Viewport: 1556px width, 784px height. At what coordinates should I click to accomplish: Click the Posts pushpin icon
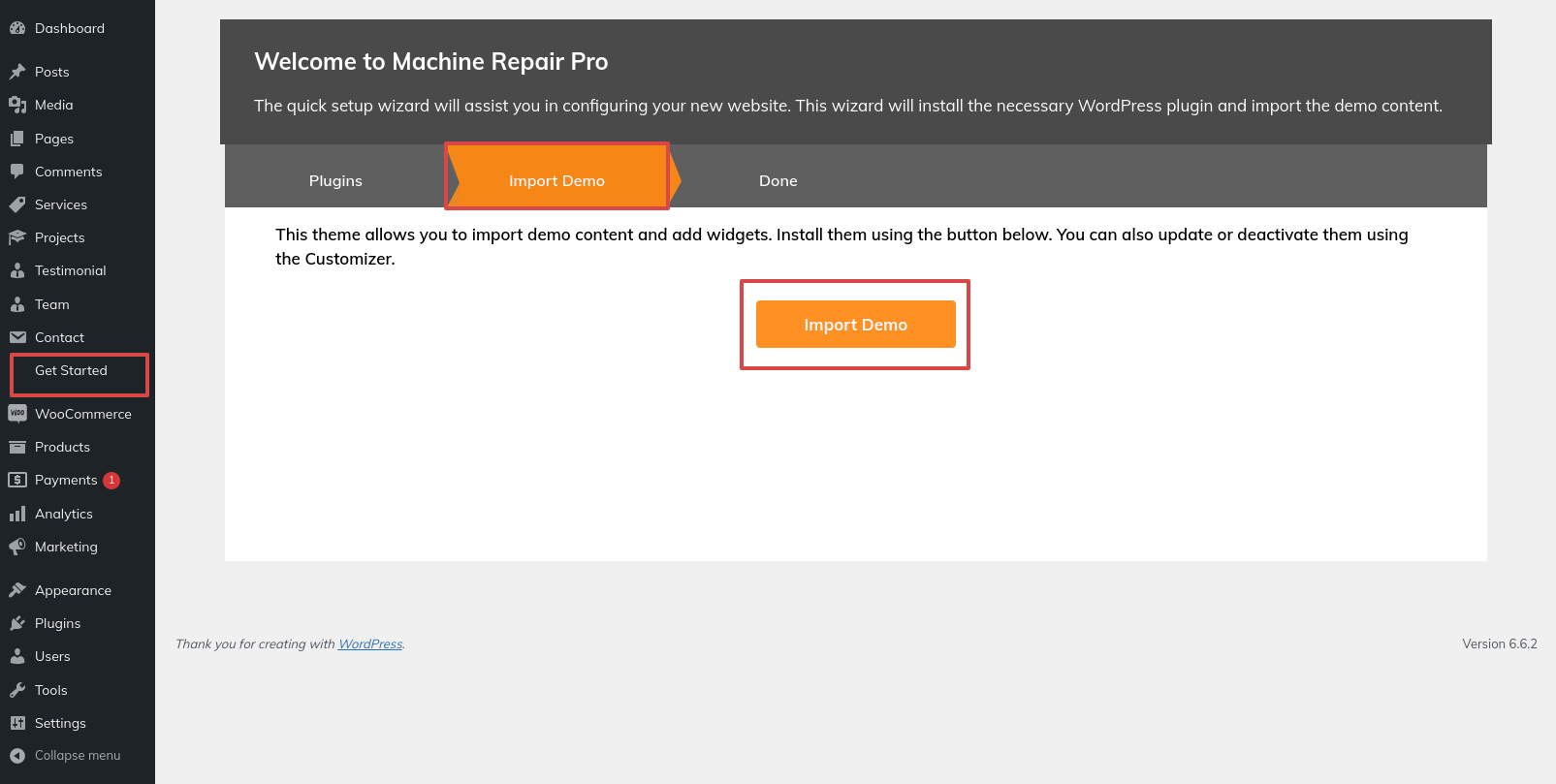tap(17, 72)
